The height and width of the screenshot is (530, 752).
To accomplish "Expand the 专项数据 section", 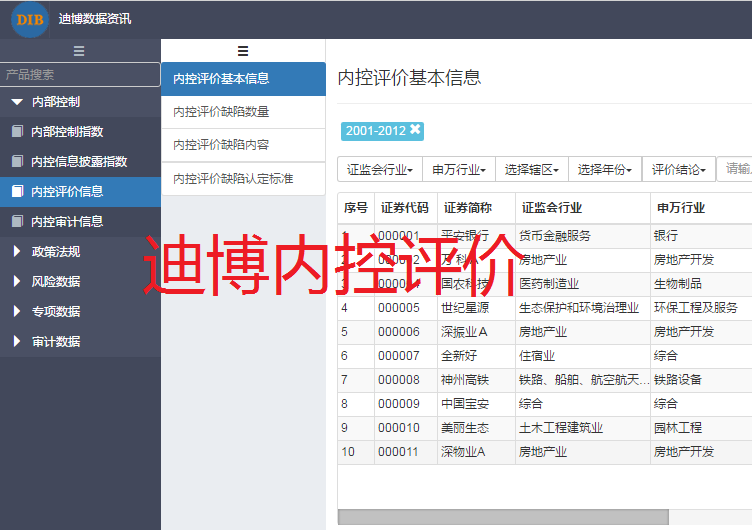I will (17, 311).
